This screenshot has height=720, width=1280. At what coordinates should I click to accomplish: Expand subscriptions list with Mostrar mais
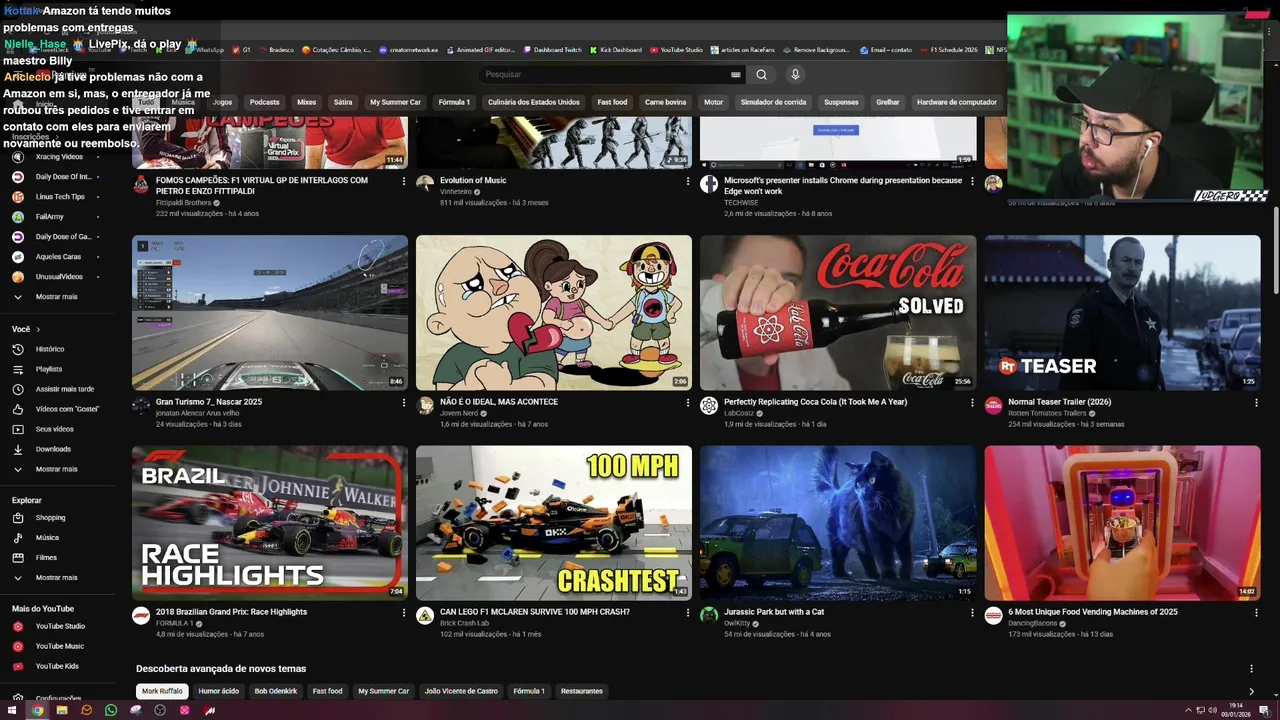(56, 297)
